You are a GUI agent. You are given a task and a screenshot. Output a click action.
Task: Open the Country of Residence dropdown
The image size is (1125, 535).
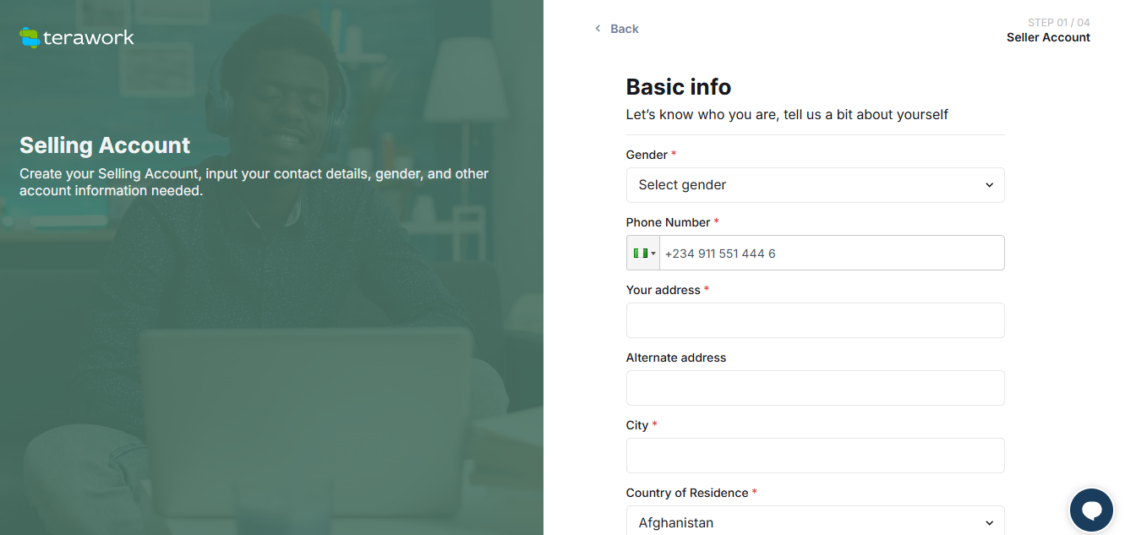click(x=815, y=521)
